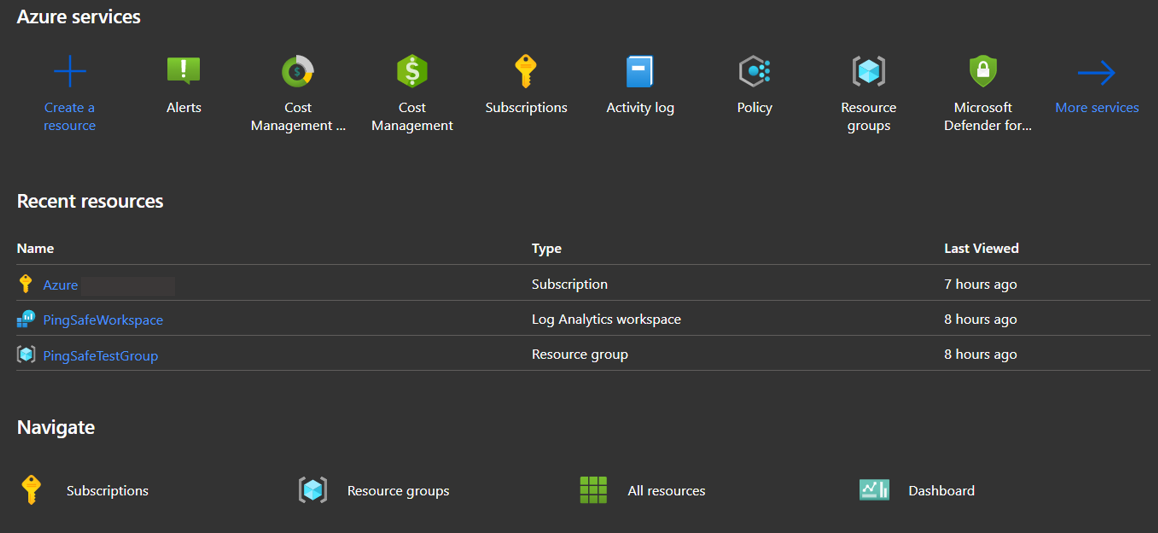Go to Dashboard from the Navigate section

[941, 491]
